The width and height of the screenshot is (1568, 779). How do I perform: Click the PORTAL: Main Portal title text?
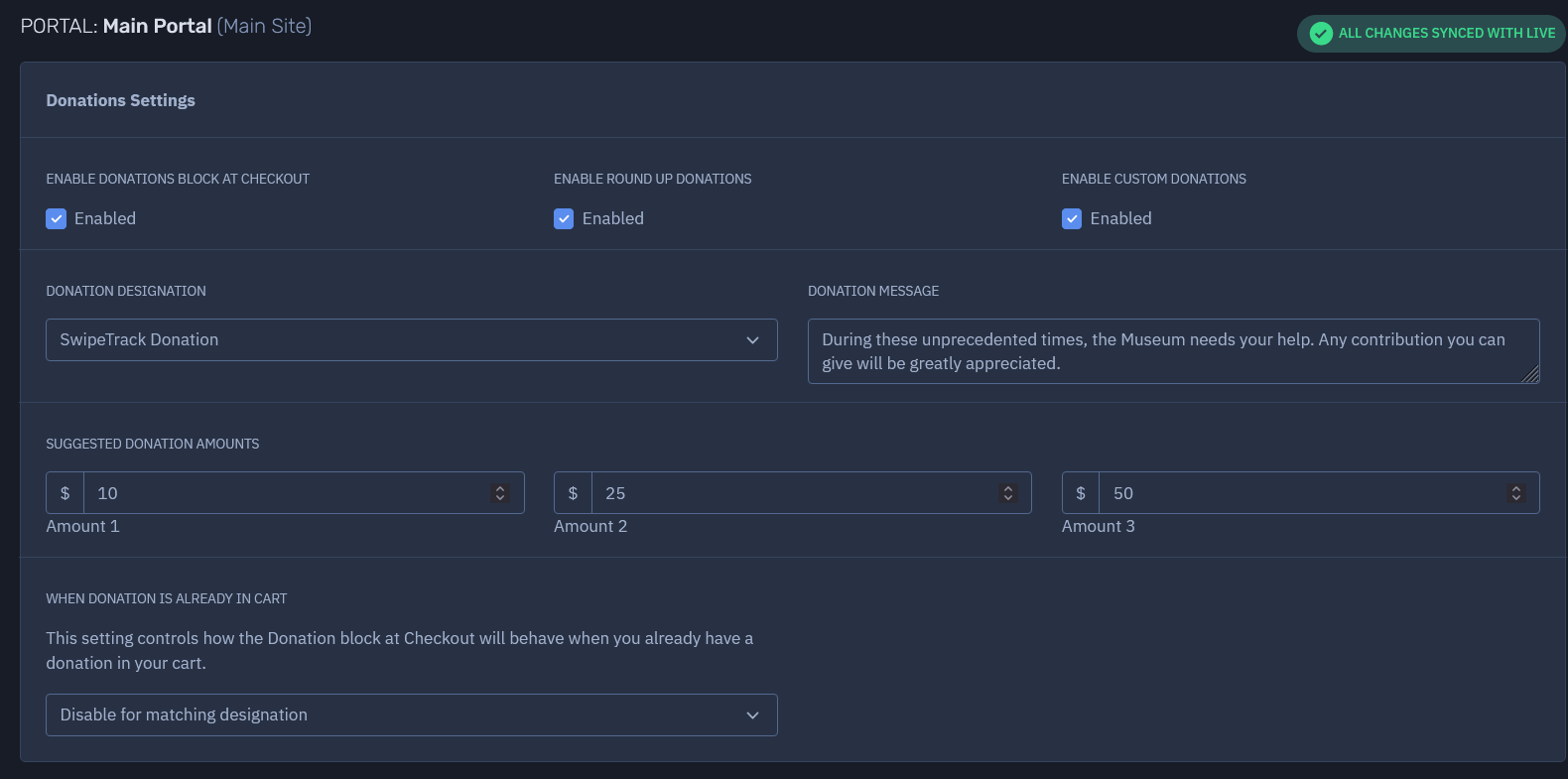pyautogui.click(x=166, y=26)
